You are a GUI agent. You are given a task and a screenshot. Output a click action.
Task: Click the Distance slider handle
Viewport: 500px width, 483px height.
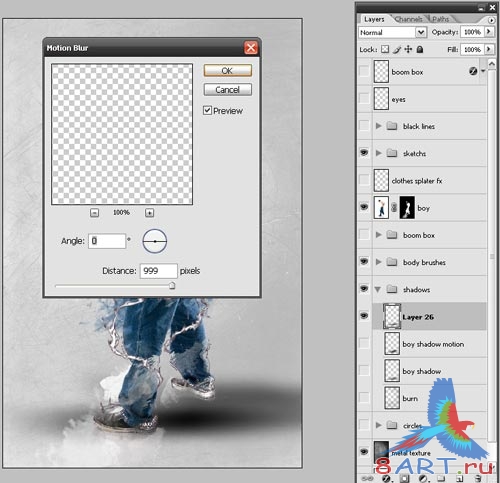tap(172, 285)
